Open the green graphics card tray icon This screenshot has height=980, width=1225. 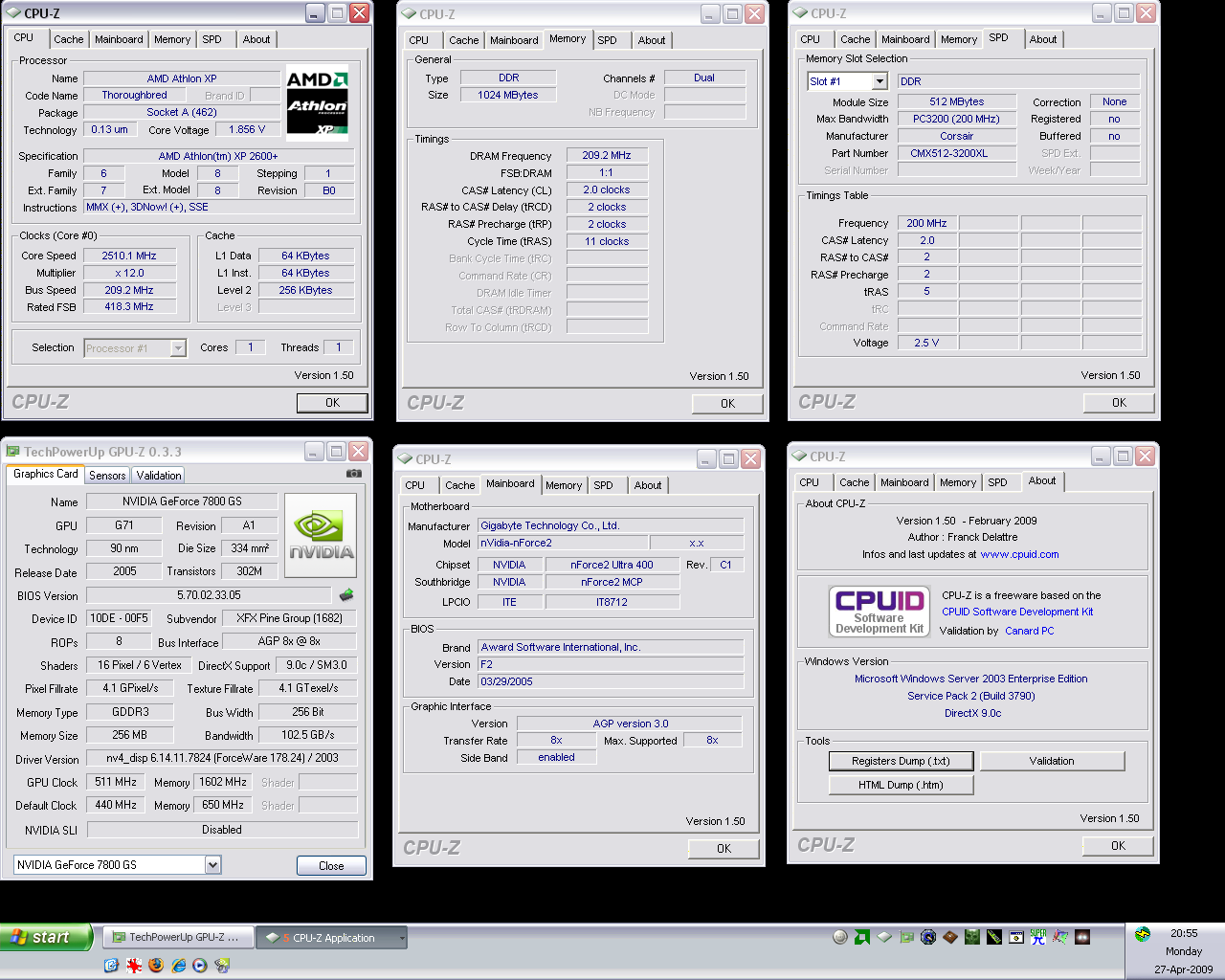click(906, 937)
